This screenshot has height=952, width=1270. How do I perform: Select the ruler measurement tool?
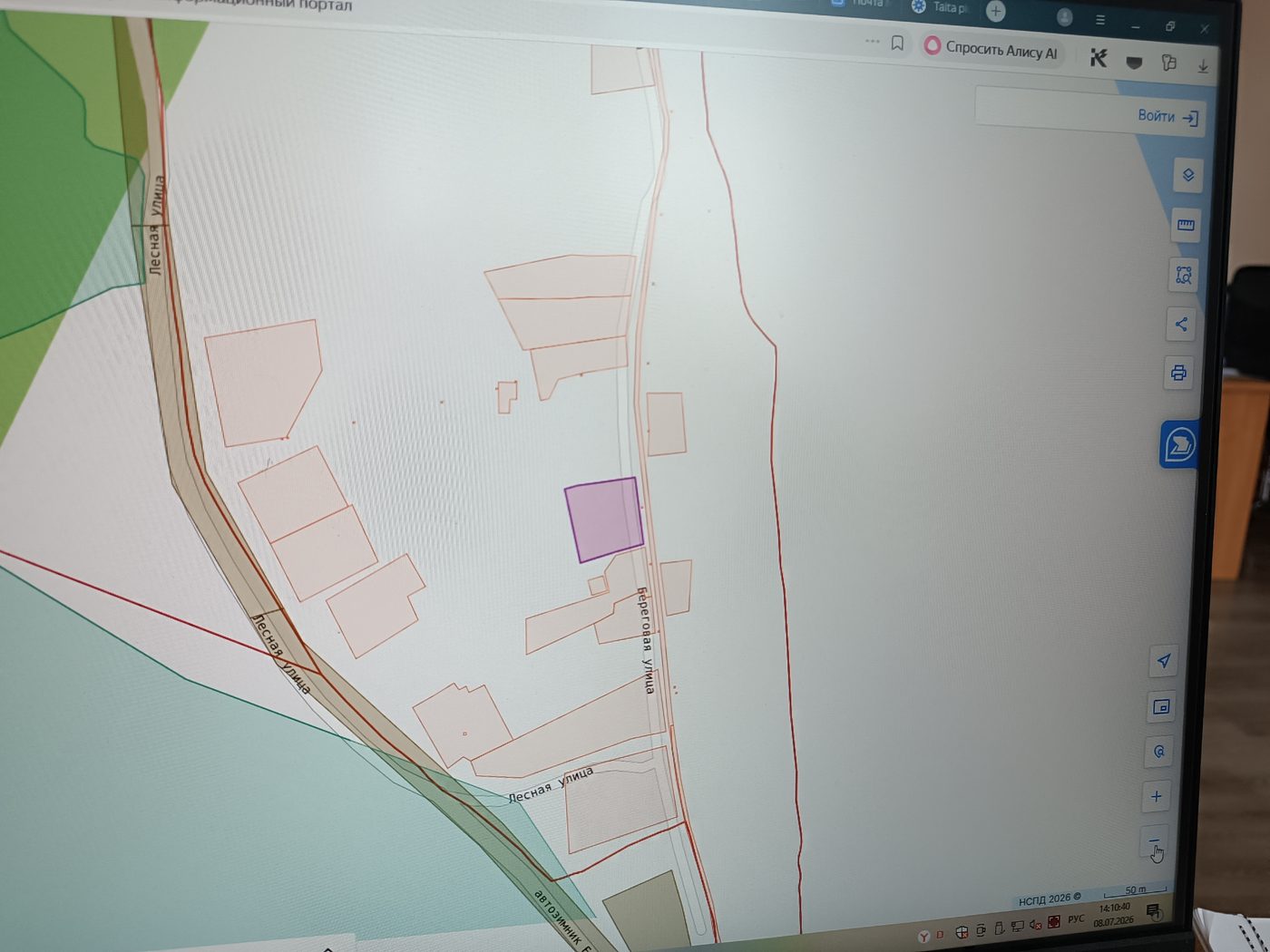[1185, 225]
